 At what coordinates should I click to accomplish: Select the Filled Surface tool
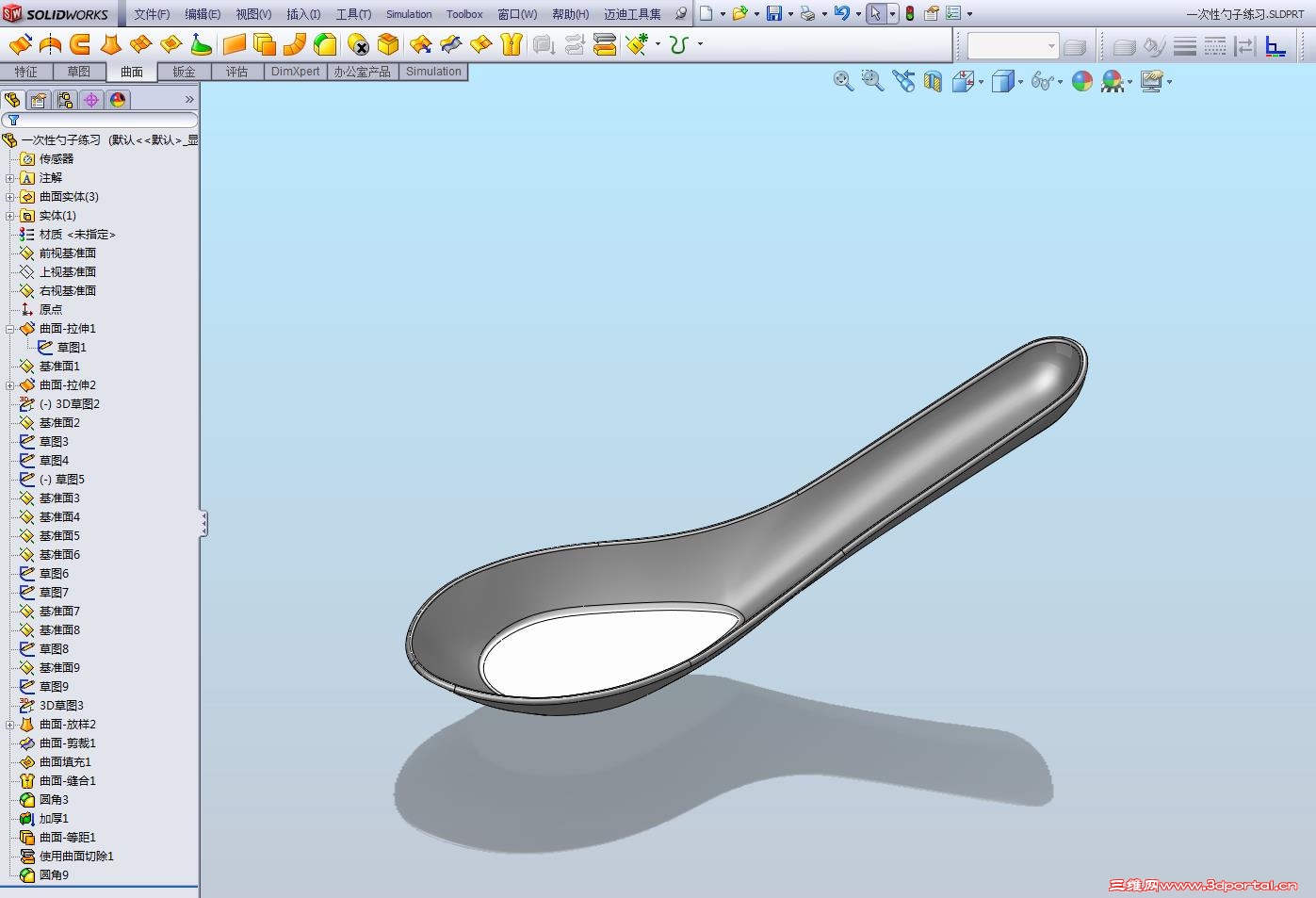click(x=171, y=44)
